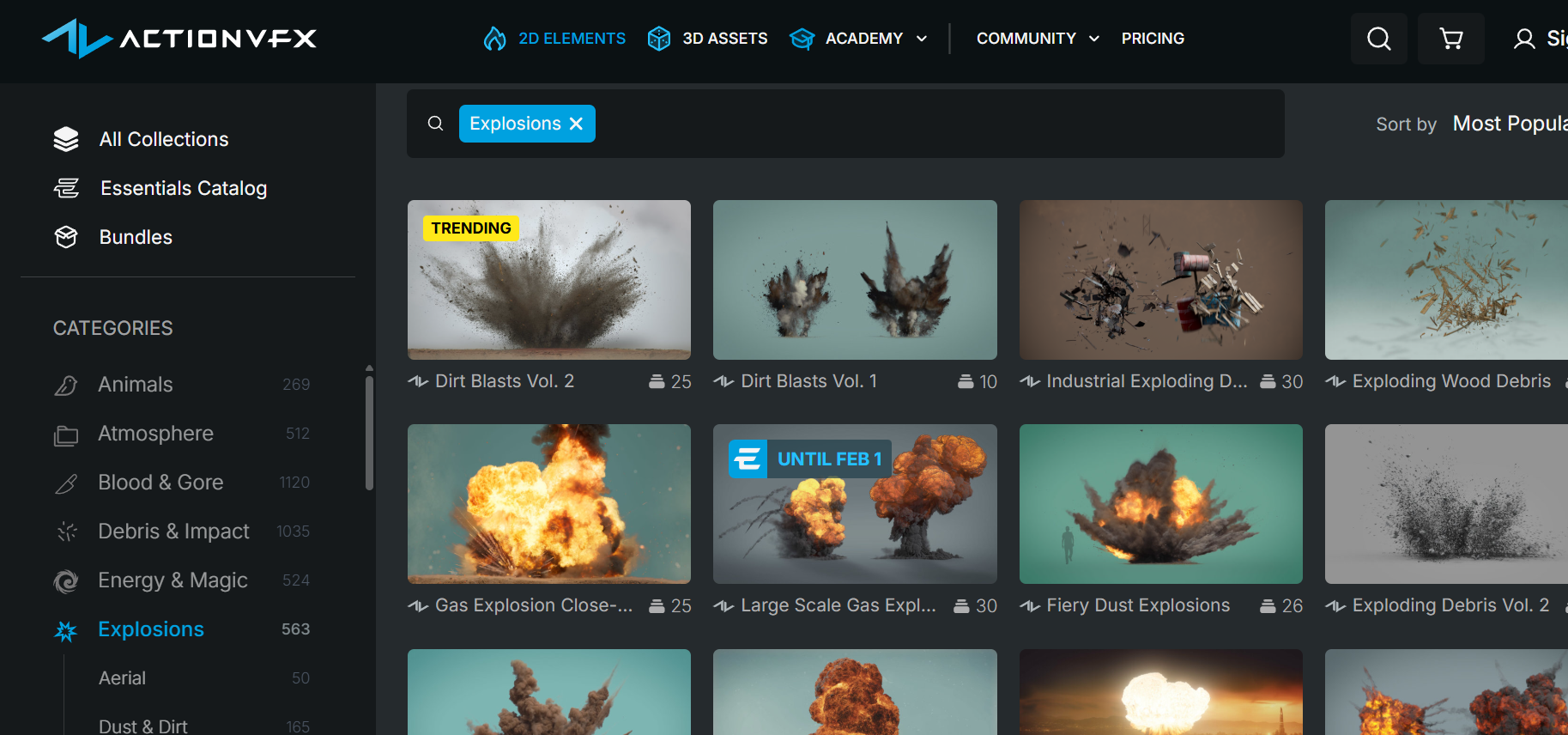Click clip count icon beside Industrial Exploding D...
The height and width of the screenshot is (735, 1568).
(1268, 381)
